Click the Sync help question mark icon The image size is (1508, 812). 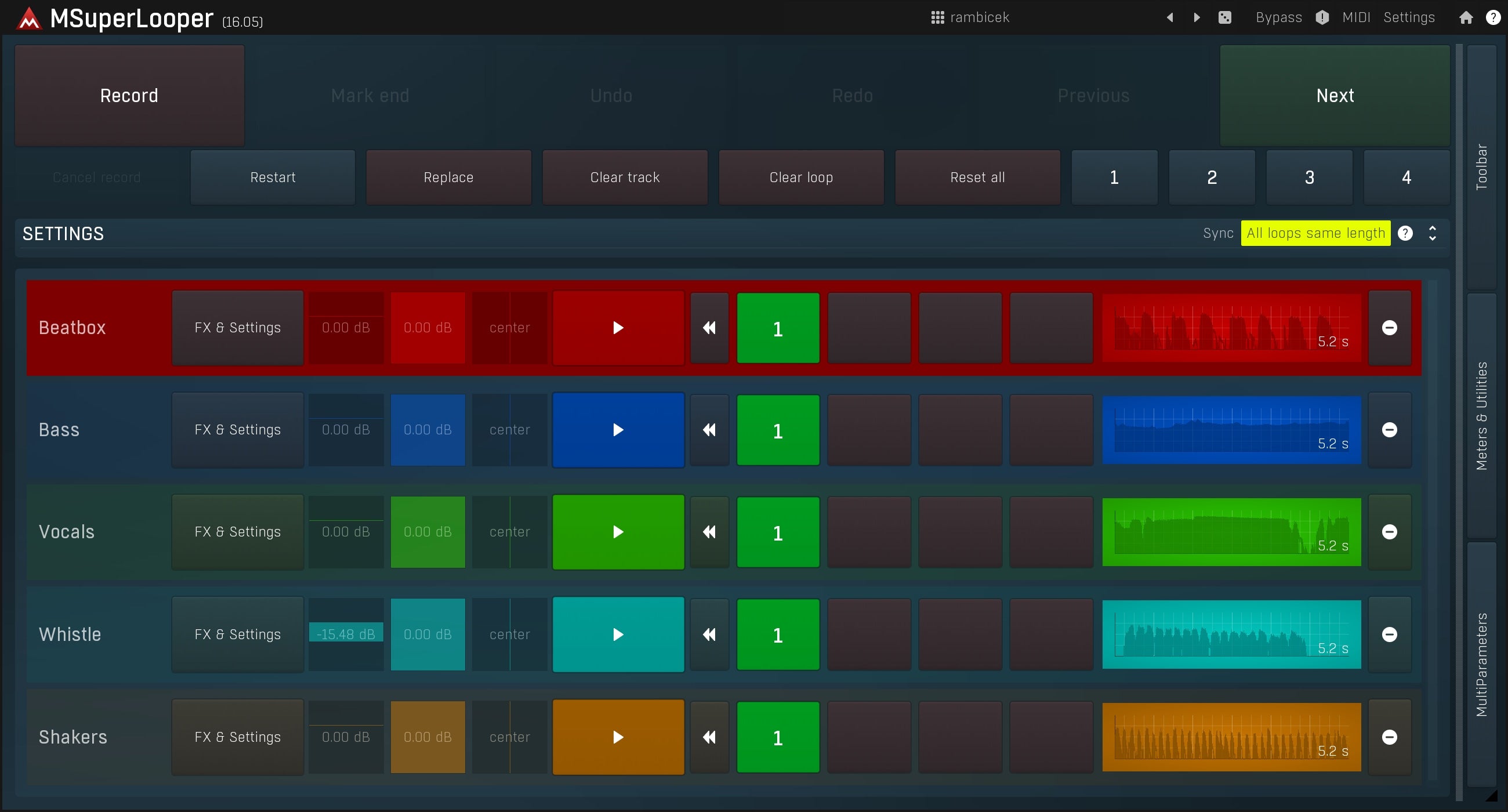point(1405,234)
